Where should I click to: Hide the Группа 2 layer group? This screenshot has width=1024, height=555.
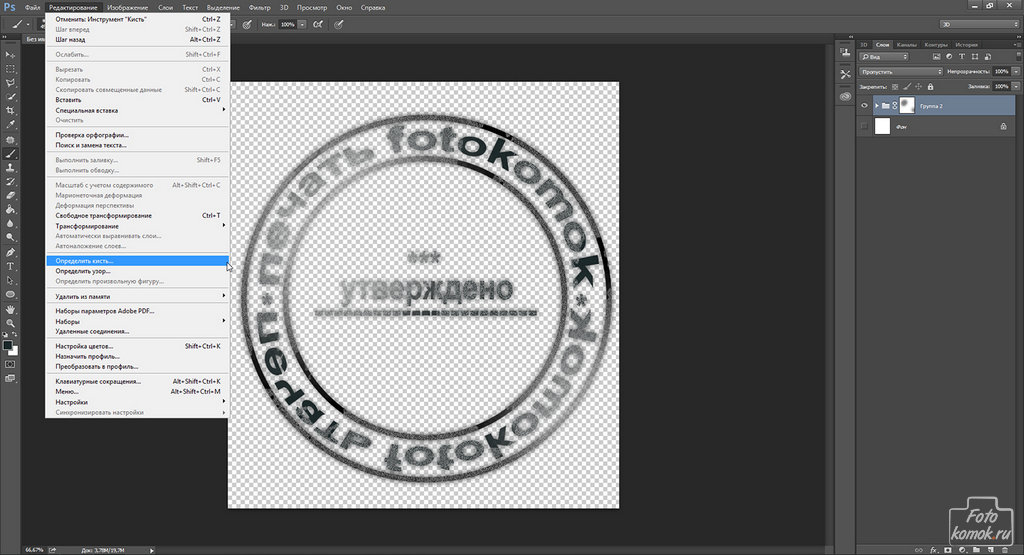click(865, 106)
